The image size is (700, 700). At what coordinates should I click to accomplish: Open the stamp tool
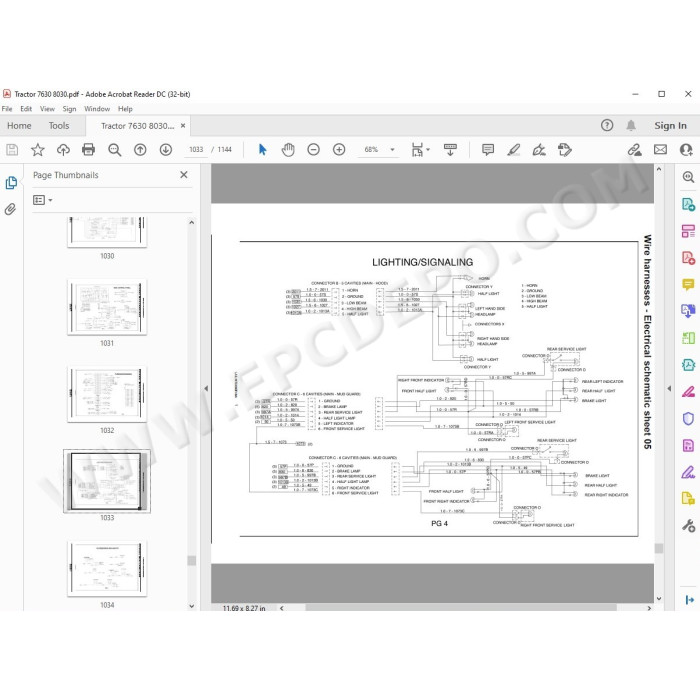pos(565,150)
